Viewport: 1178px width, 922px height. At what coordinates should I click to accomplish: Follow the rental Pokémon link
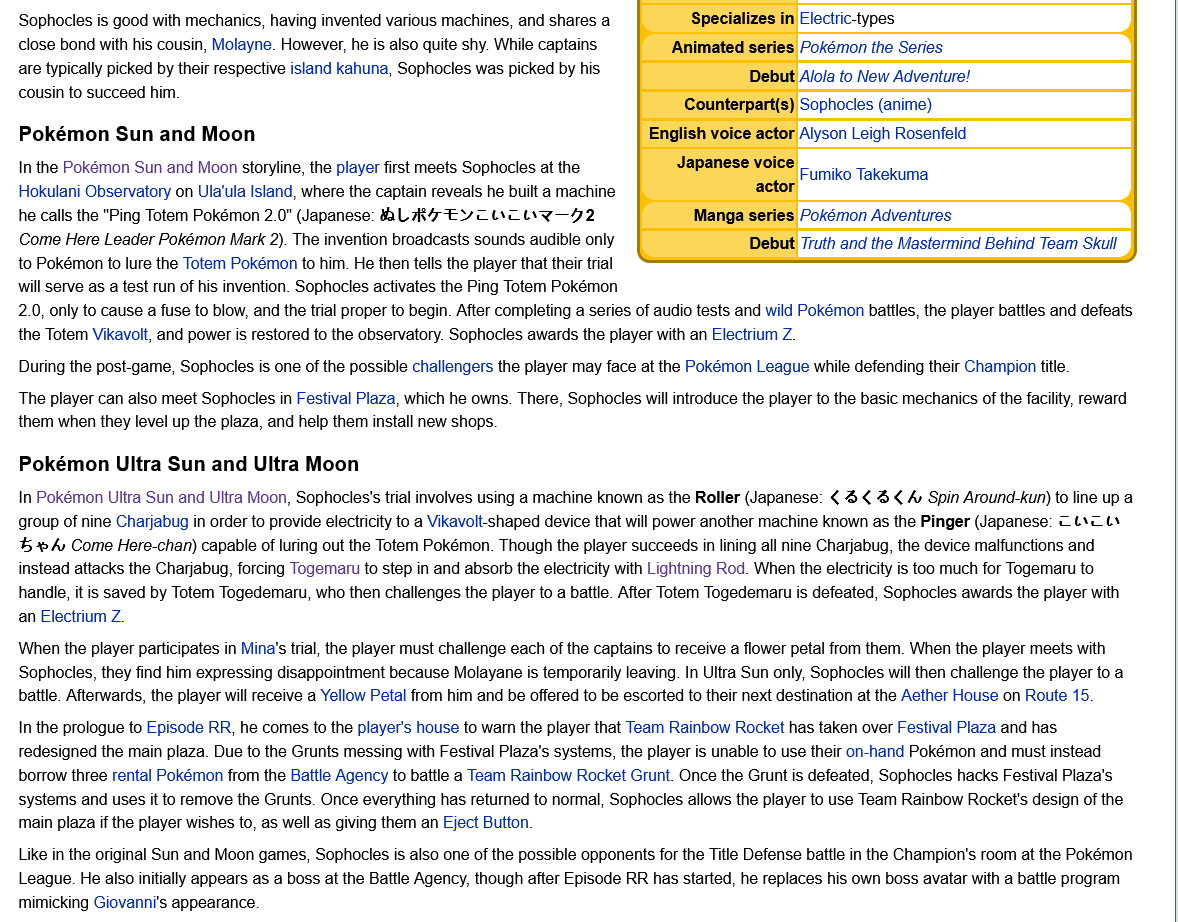pyautogui.click(x=168, y=775)
